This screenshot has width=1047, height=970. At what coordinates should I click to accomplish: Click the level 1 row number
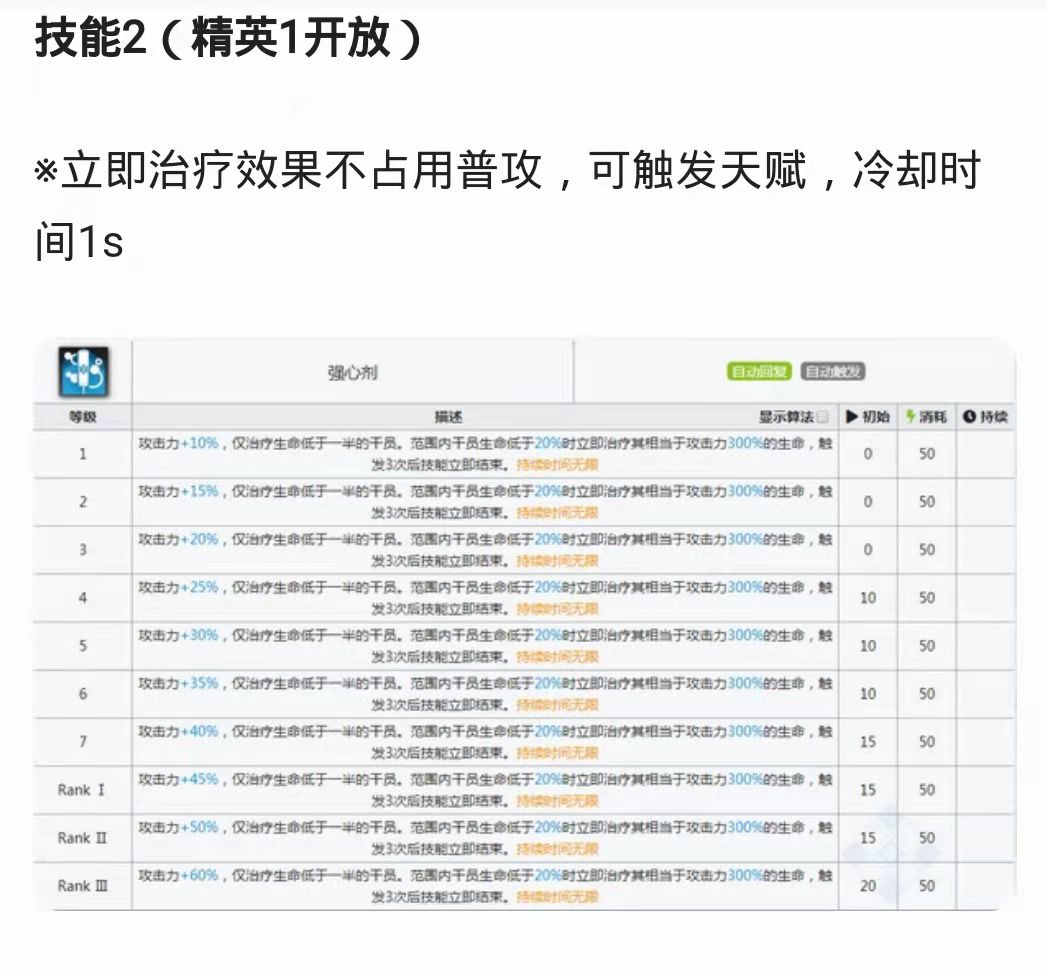click(x=83, y=454)
